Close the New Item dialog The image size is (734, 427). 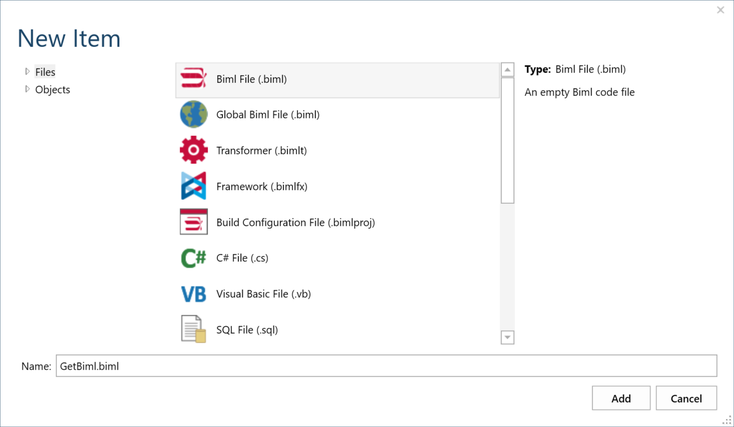pos(720,10)
